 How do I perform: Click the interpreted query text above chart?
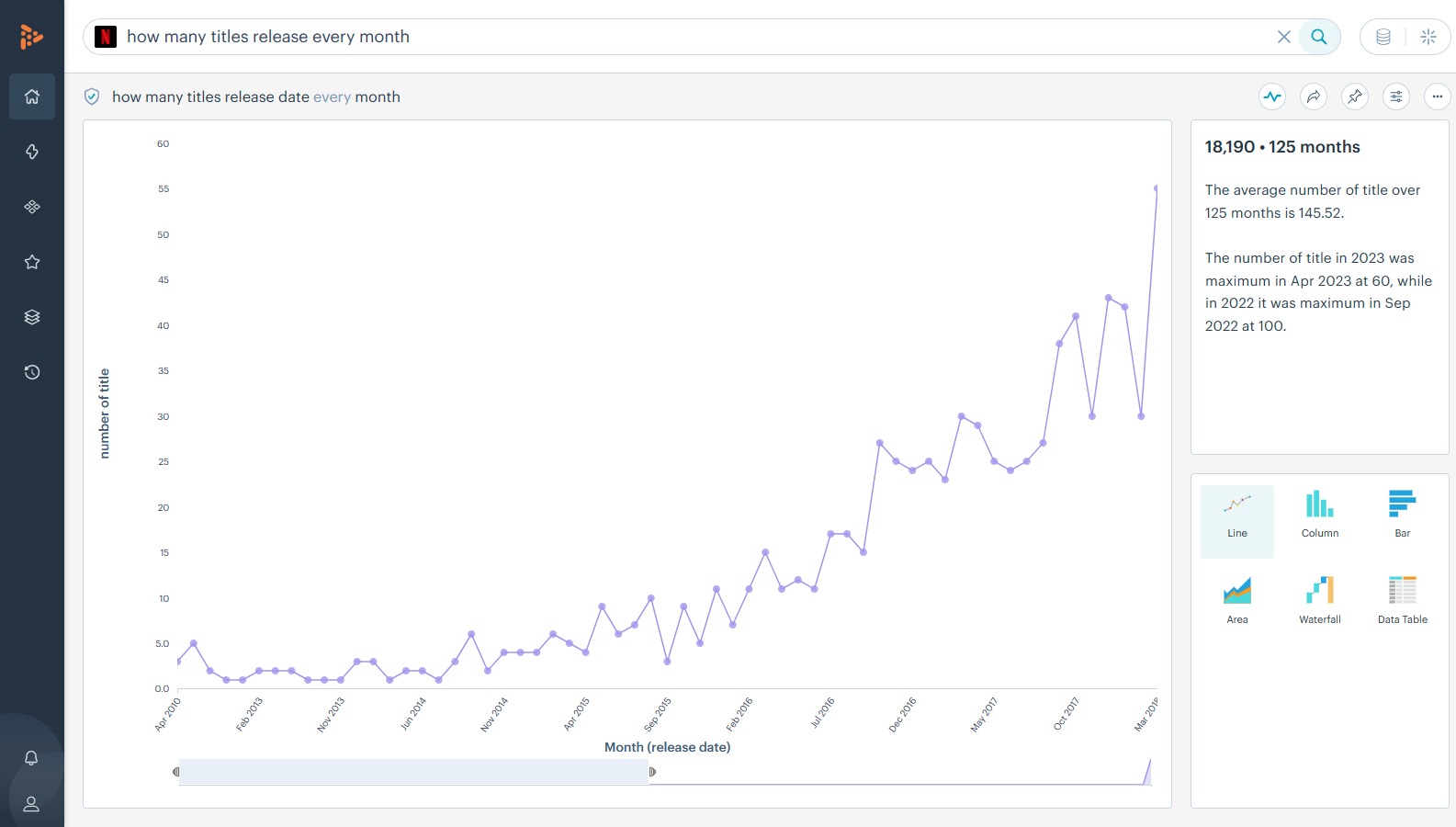pos(256,96)
